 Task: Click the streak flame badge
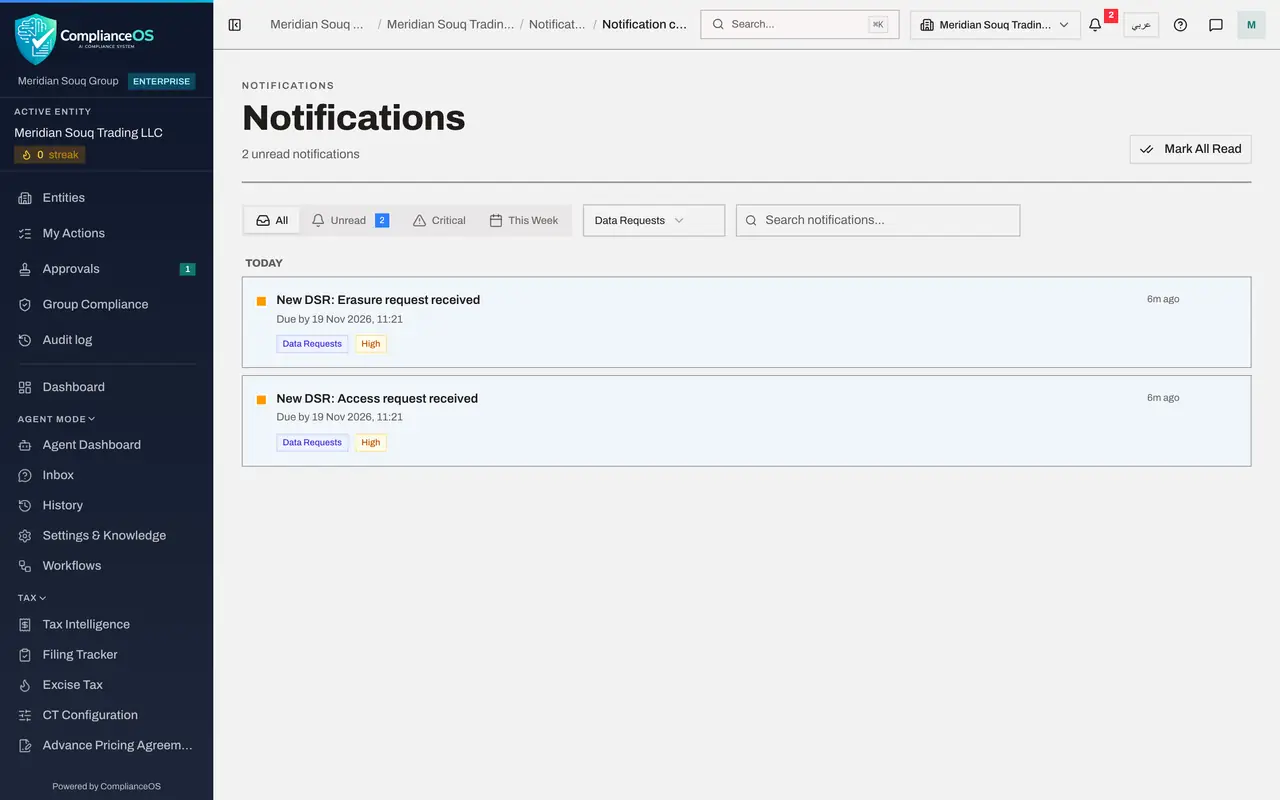50,155
